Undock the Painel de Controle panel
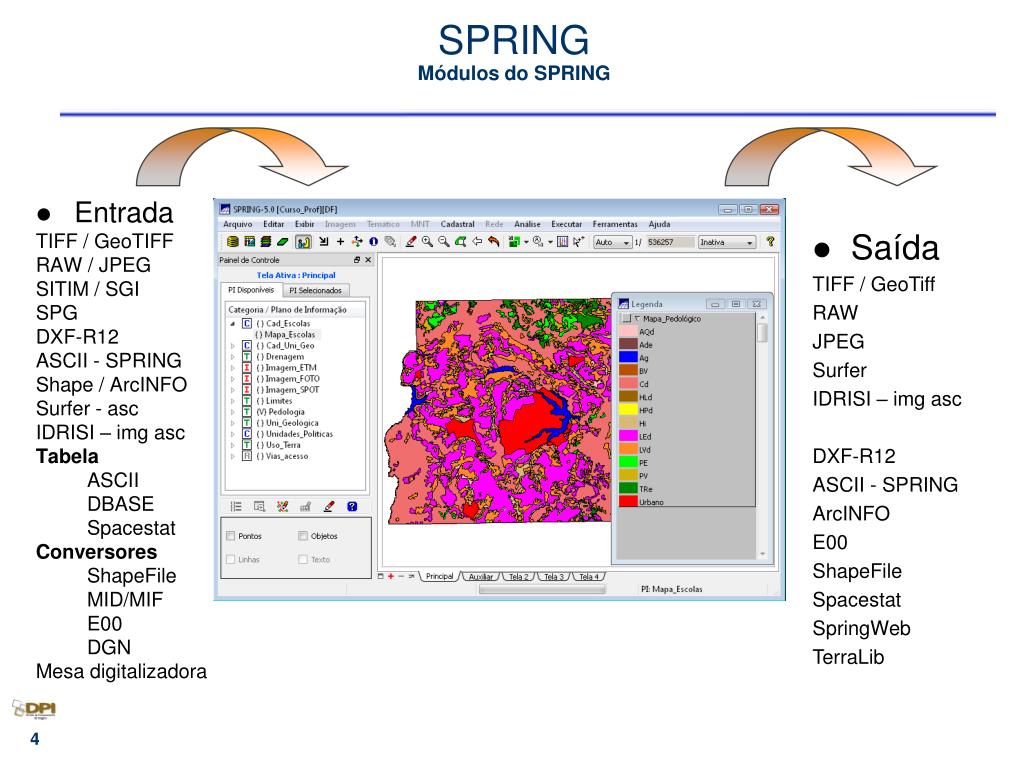This screenshot has height=768, width=1024. click(x=357, y=260)
